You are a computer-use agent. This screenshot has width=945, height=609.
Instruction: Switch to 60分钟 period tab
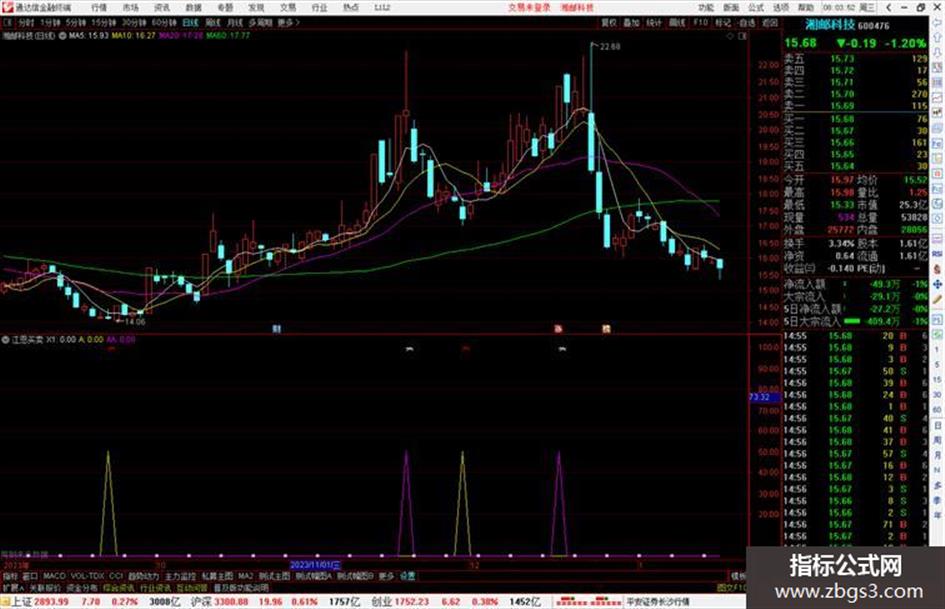[x=163, y=22]
